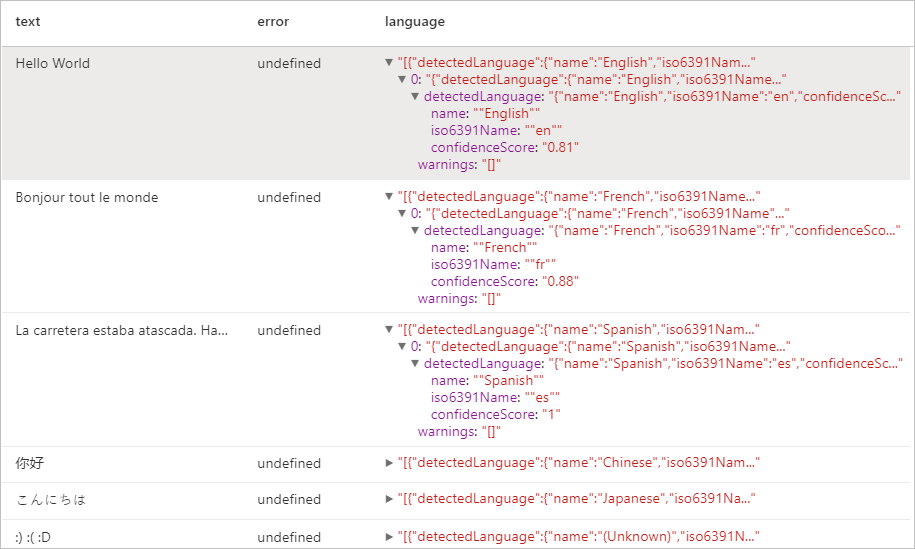The height and width of the screenshot is (549, 915).
Task: Collapse detectedLanguage node for English result
Action: [x=416, y=97]
